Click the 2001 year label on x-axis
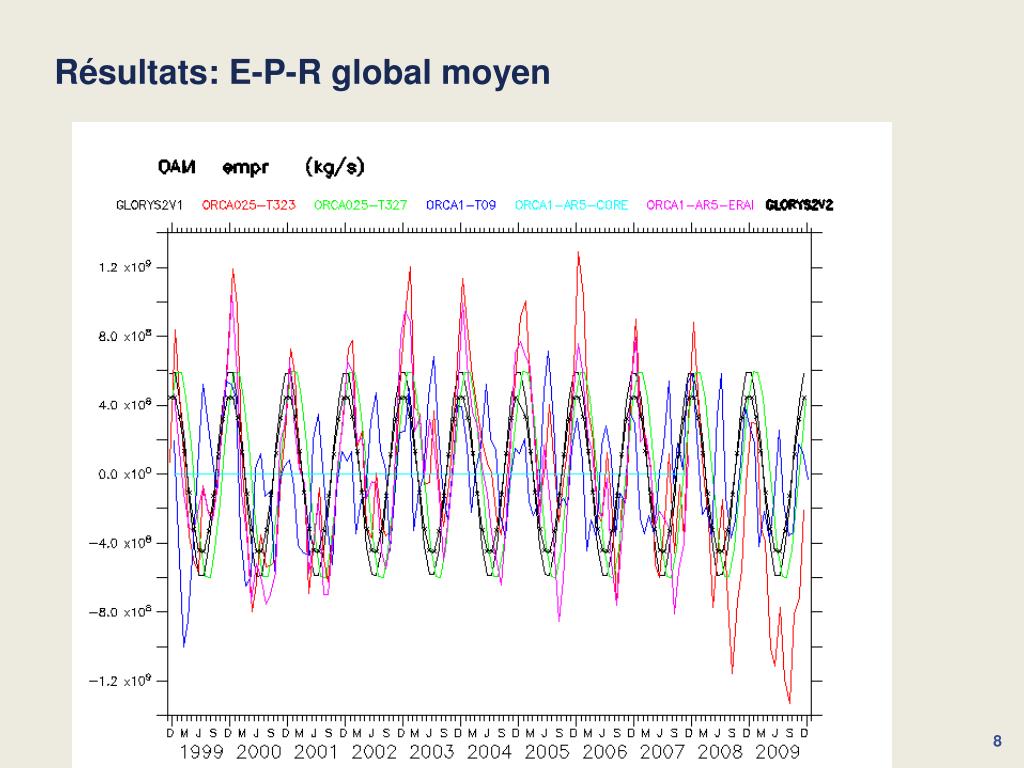The height and width of the screenshot is (768, 1024). click(x=316, y=752)
